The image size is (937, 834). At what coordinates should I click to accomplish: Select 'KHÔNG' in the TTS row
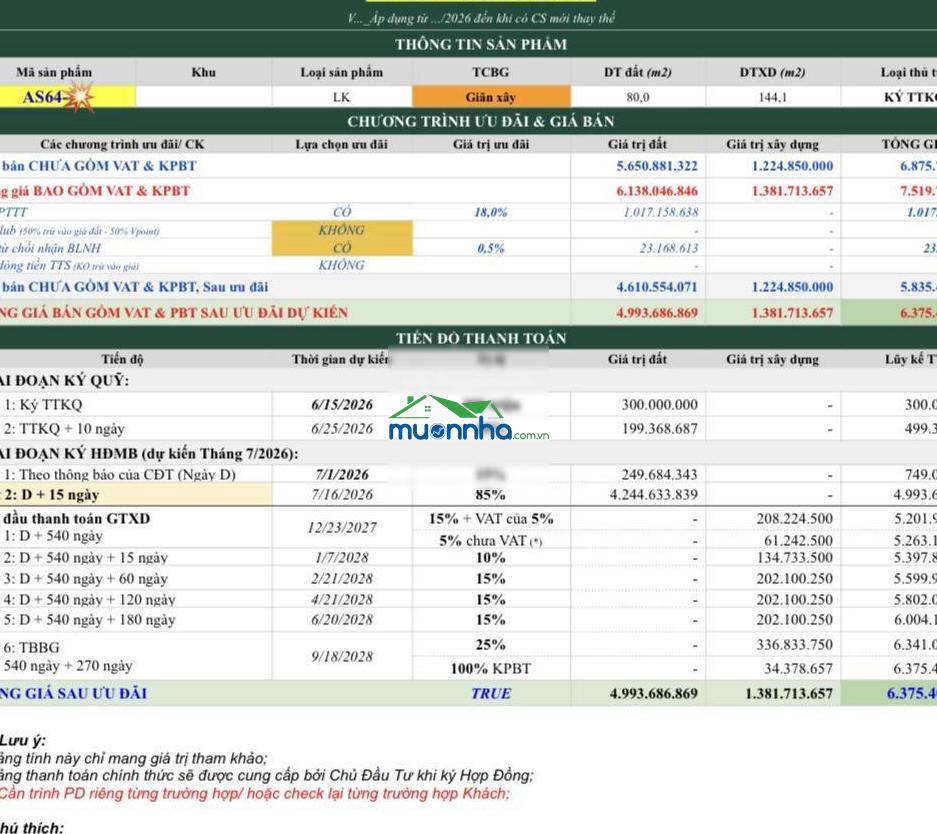(341, 265)
